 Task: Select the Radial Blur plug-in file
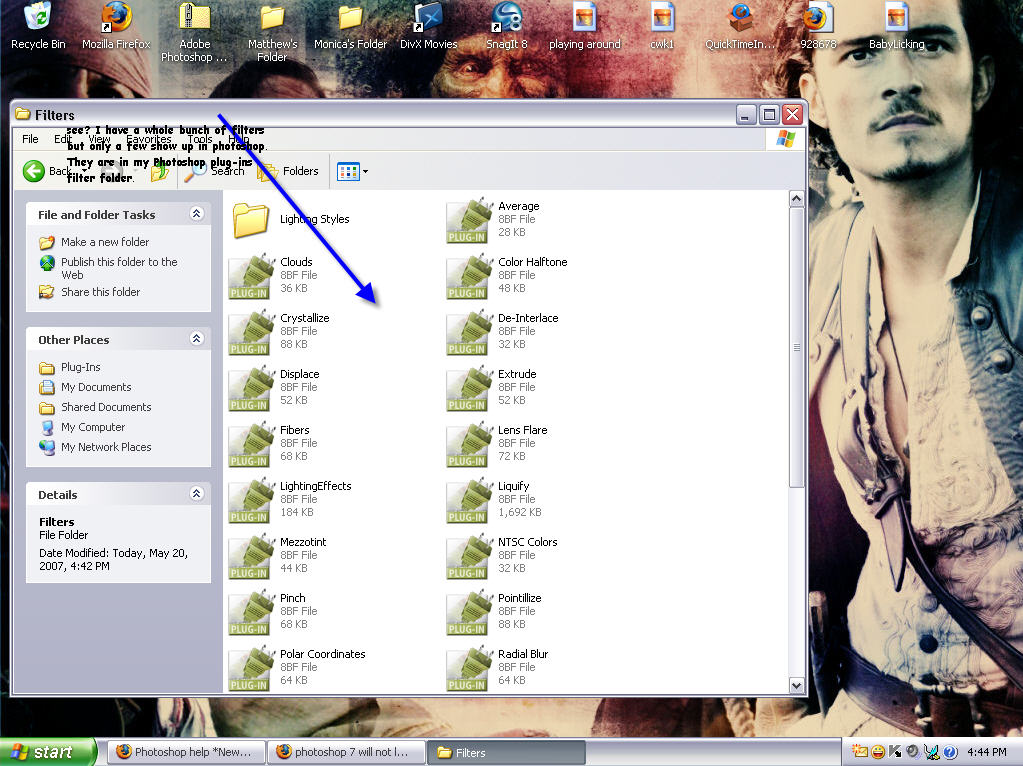[498, 669]
